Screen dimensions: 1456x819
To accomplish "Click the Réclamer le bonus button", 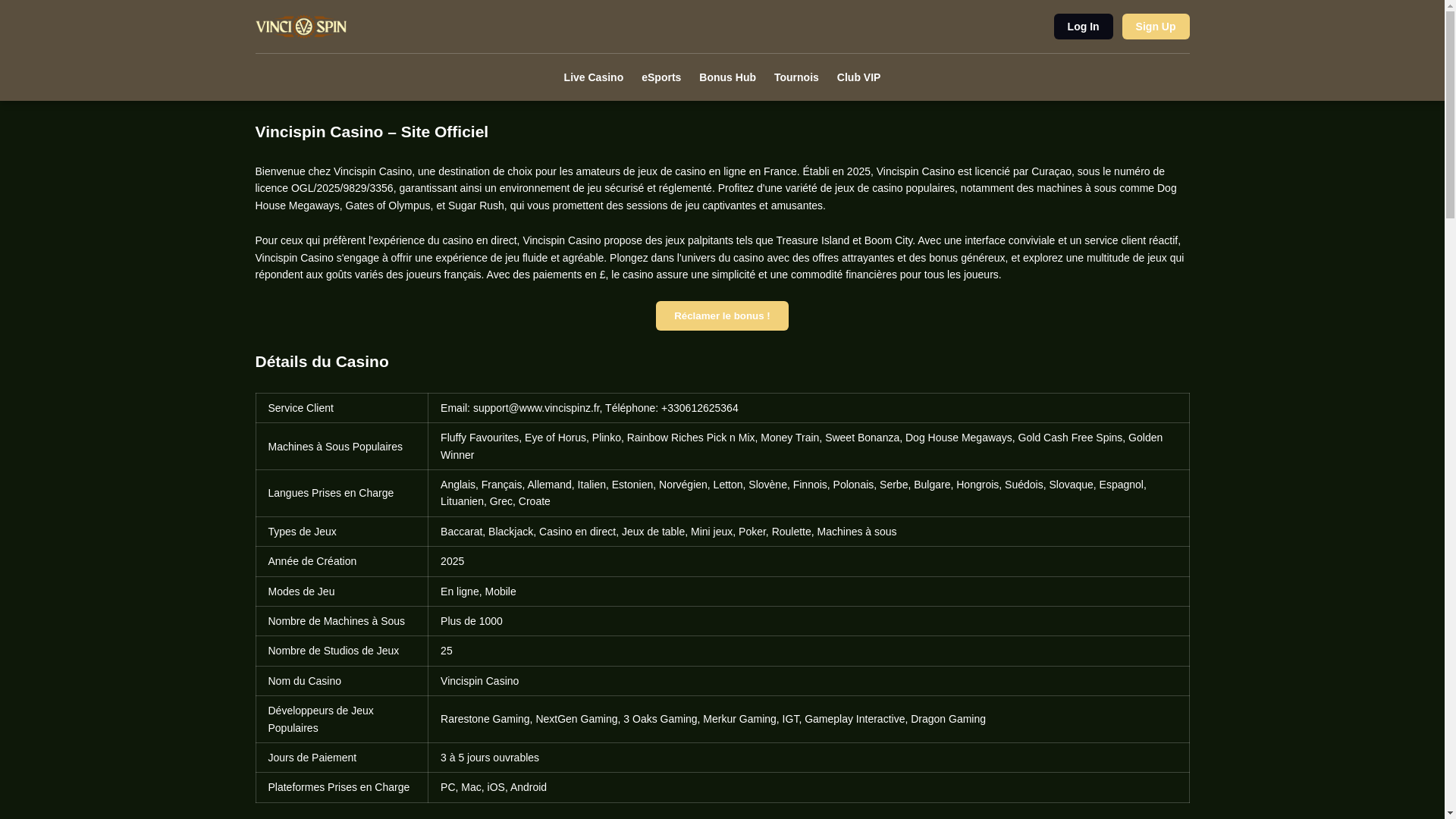I will (722, 315).
